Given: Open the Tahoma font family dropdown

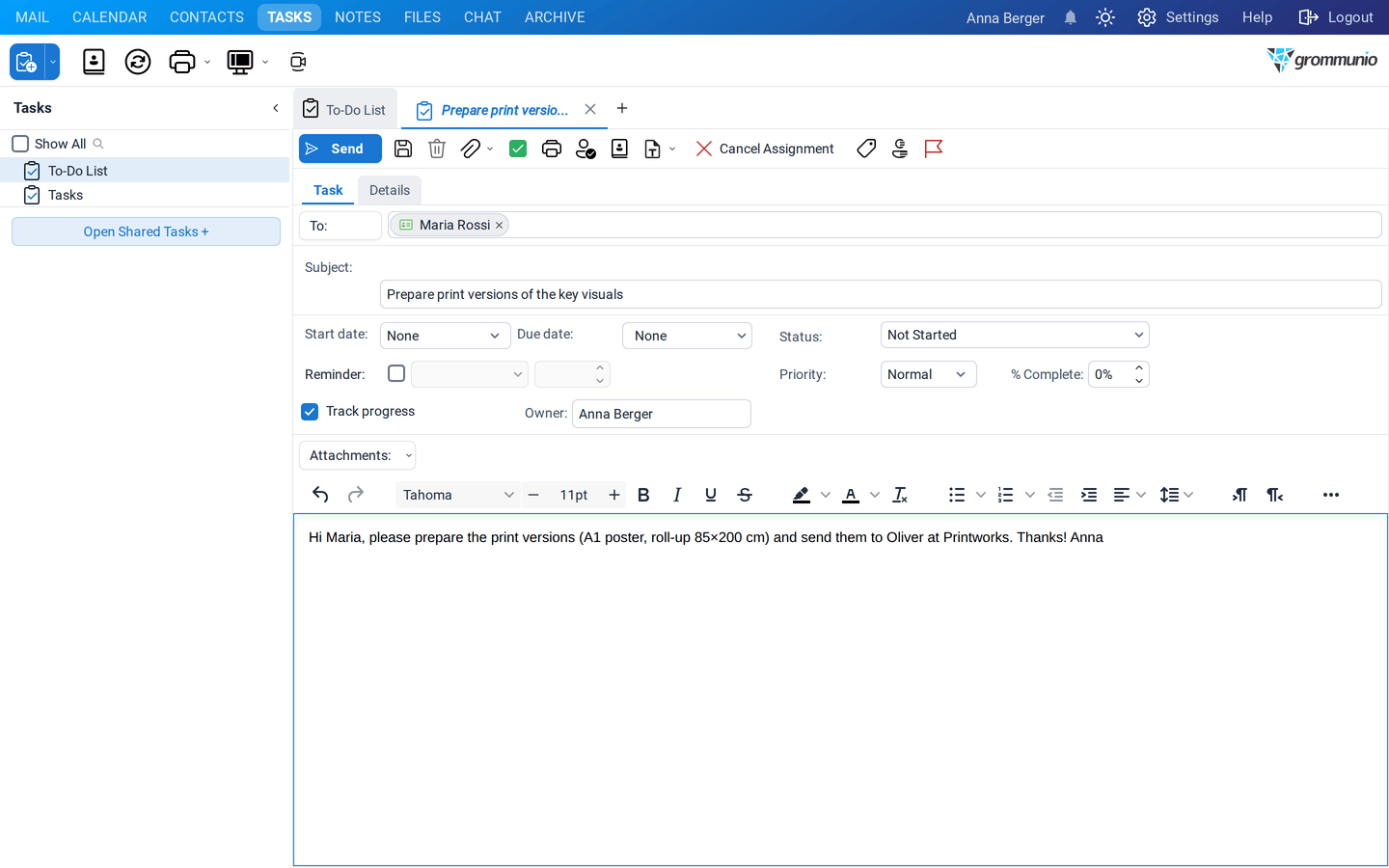Looking at the screenshot, I should (458, 495).
